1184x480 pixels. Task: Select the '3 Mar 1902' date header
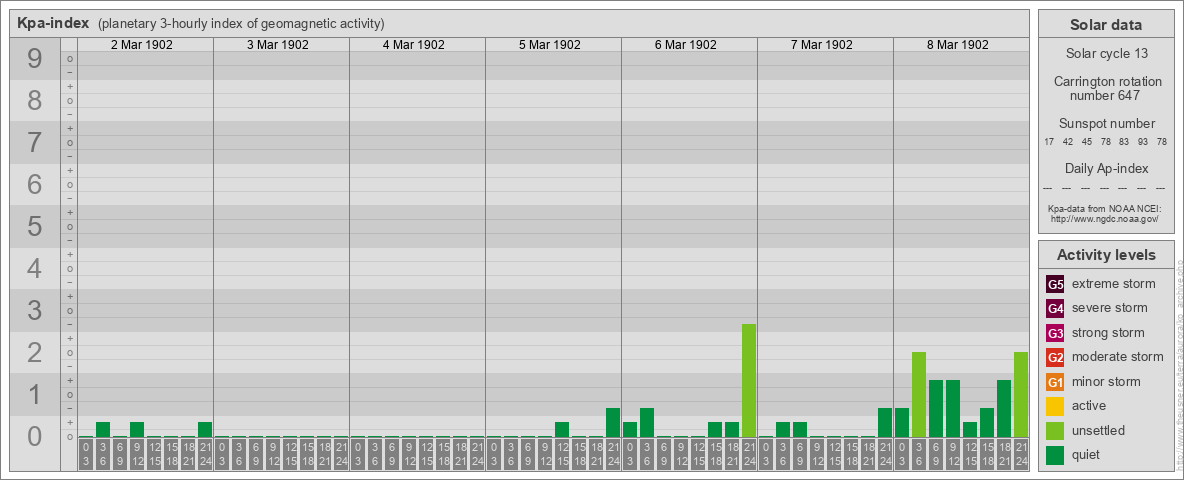coord(278,45)
